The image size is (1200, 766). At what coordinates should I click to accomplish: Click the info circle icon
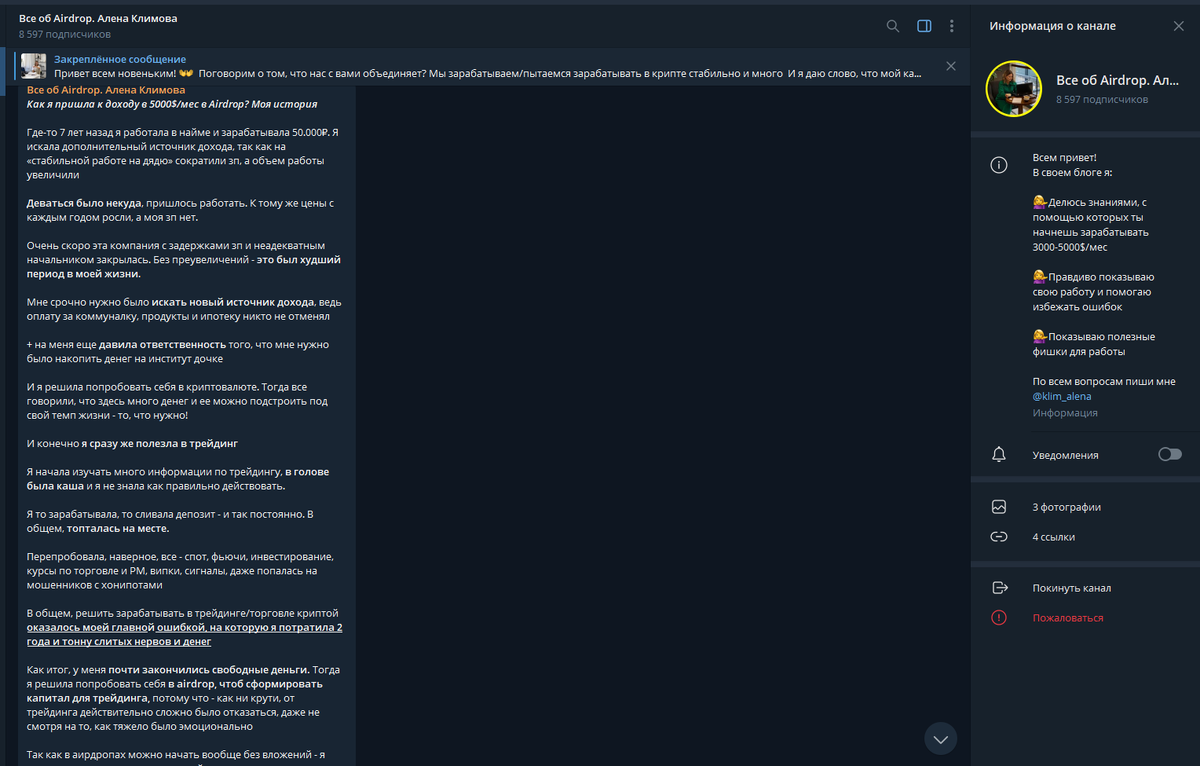(998, 166)
